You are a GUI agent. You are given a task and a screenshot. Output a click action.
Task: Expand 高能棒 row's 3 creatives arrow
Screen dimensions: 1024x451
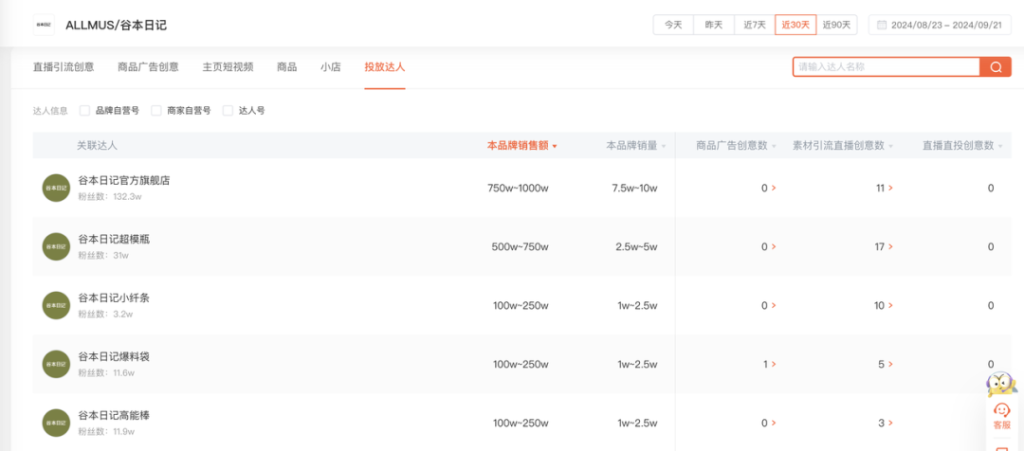click(891, 423)
